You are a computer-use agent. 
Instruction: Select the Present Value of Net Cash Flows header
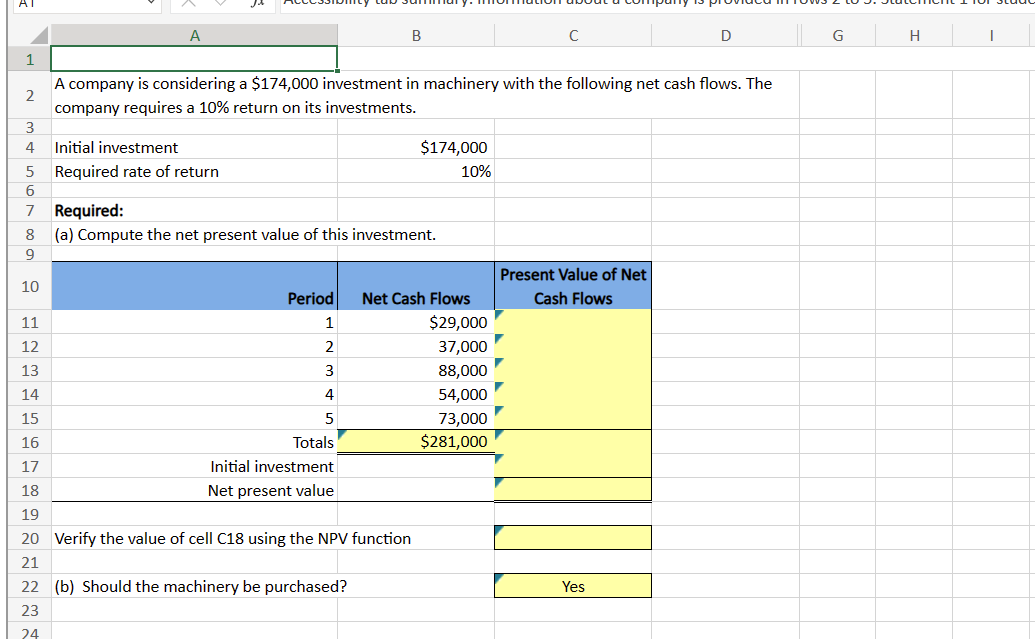[x=572, y=286]
